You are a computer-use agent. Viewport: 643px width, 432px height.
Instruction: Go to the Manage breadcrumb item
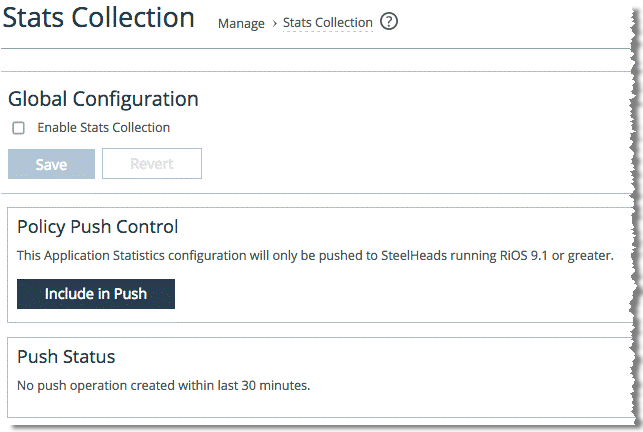[241, 24]
